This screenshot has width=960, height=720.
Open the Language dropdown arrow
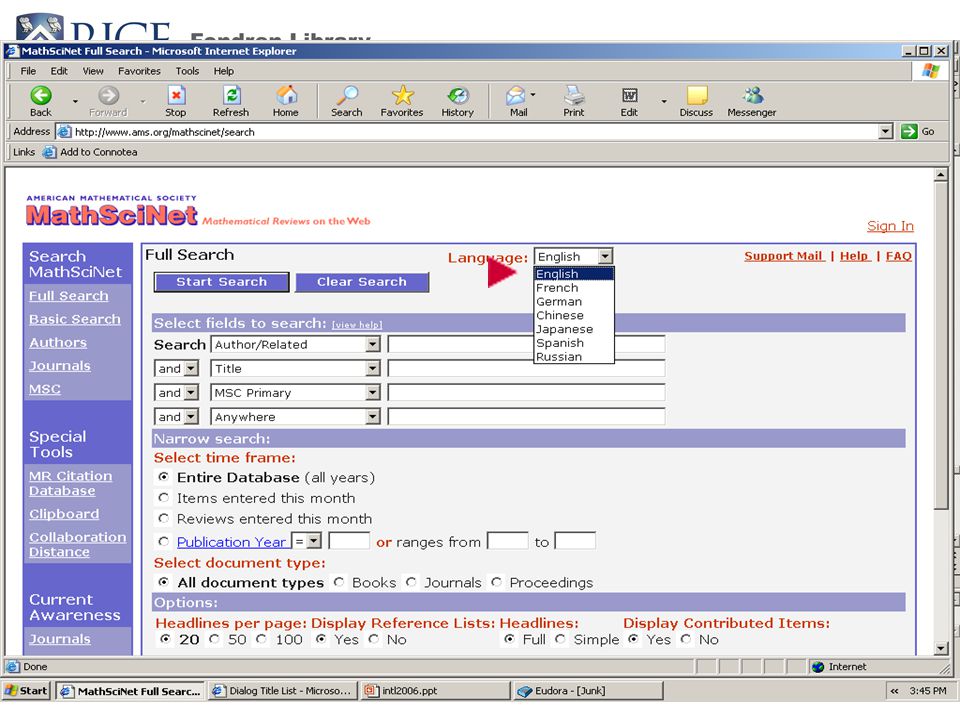tap(605, 256)
